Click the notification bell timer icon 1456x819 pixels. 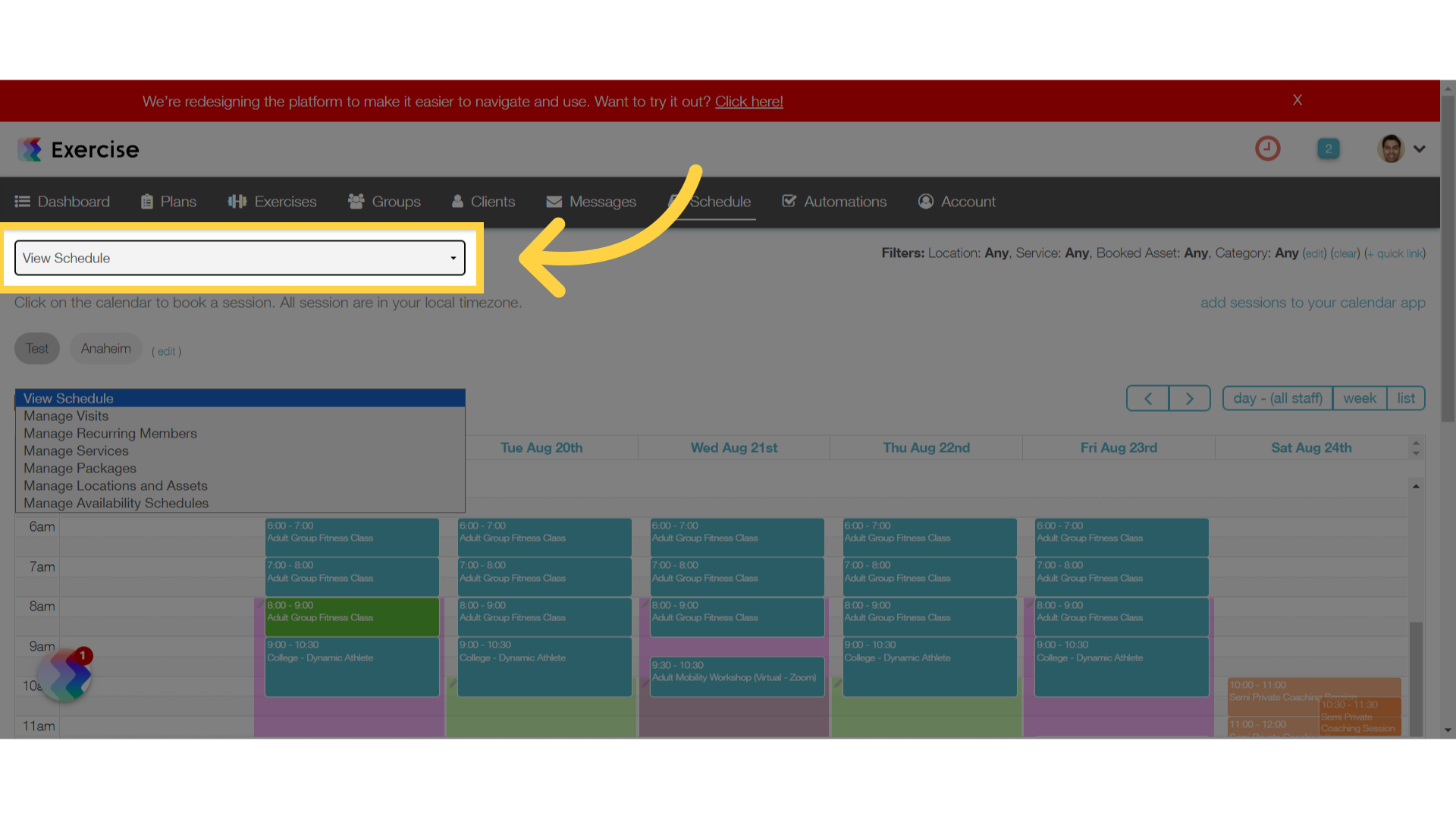click(1268, 148)
